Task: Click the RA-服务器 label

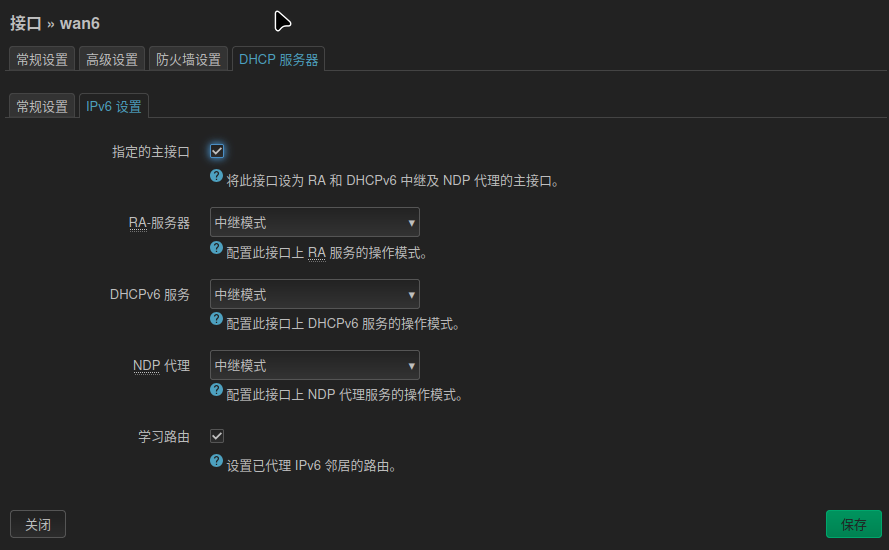Action: tap(159, 223)
